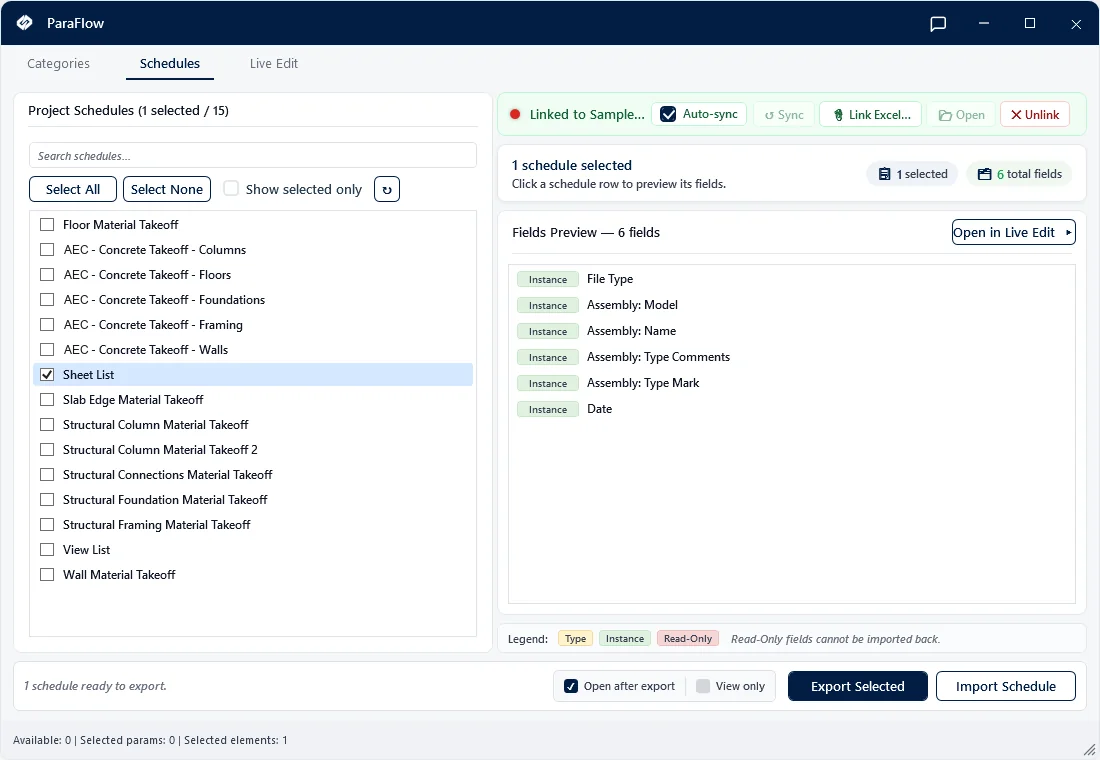Image resolution: width=1100 pixels, height=760 pixels.
Task: Click the ParaFlow logo icon
Action: point(25,23)
